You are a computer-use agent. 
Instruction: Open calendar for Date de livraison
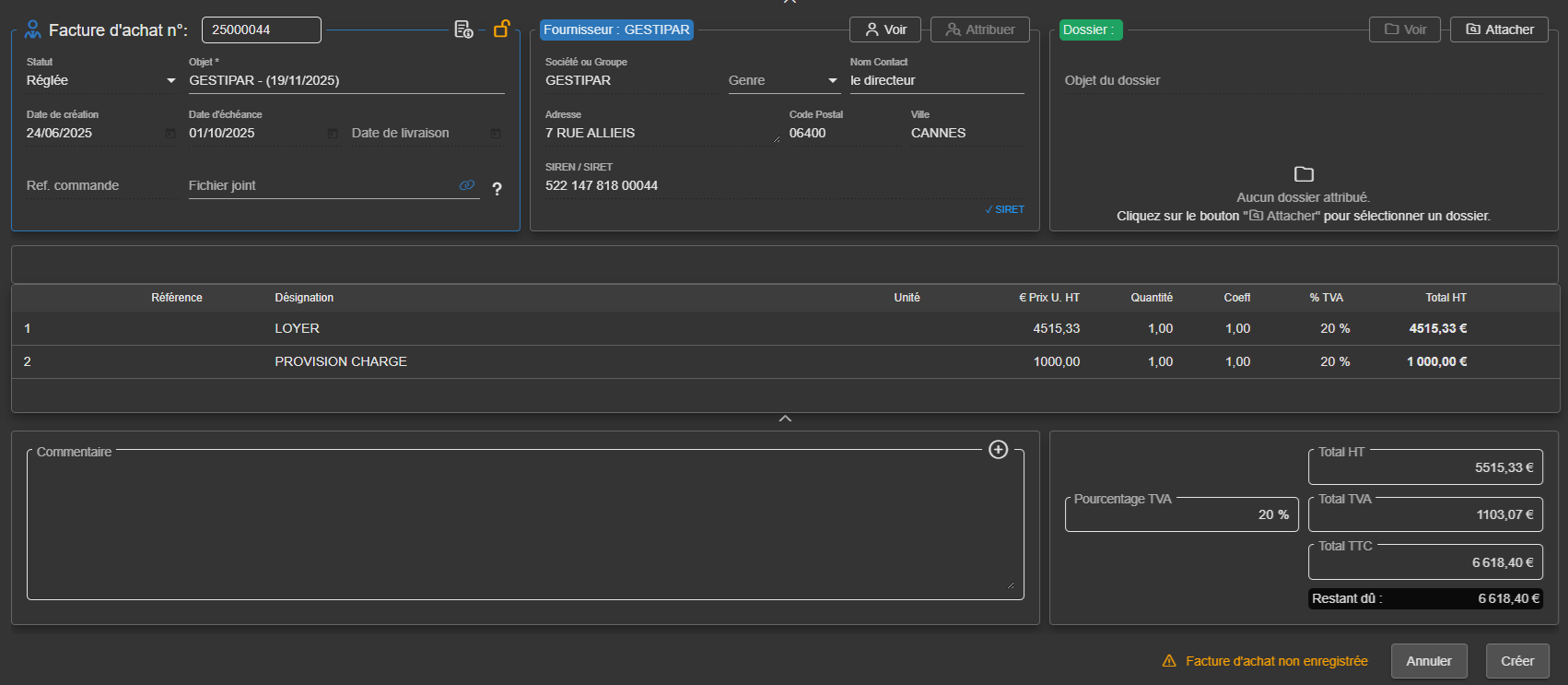[x=495, y=134]
